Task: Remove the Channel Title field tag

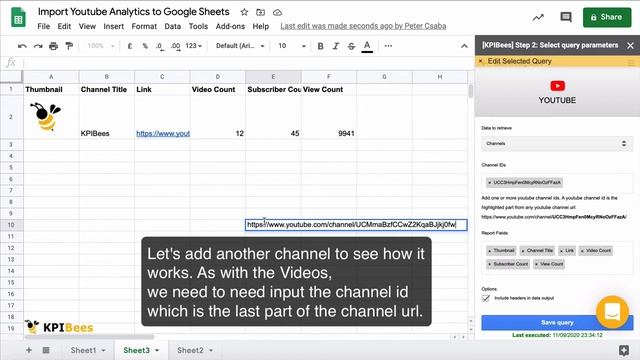Action: [523, 251]
